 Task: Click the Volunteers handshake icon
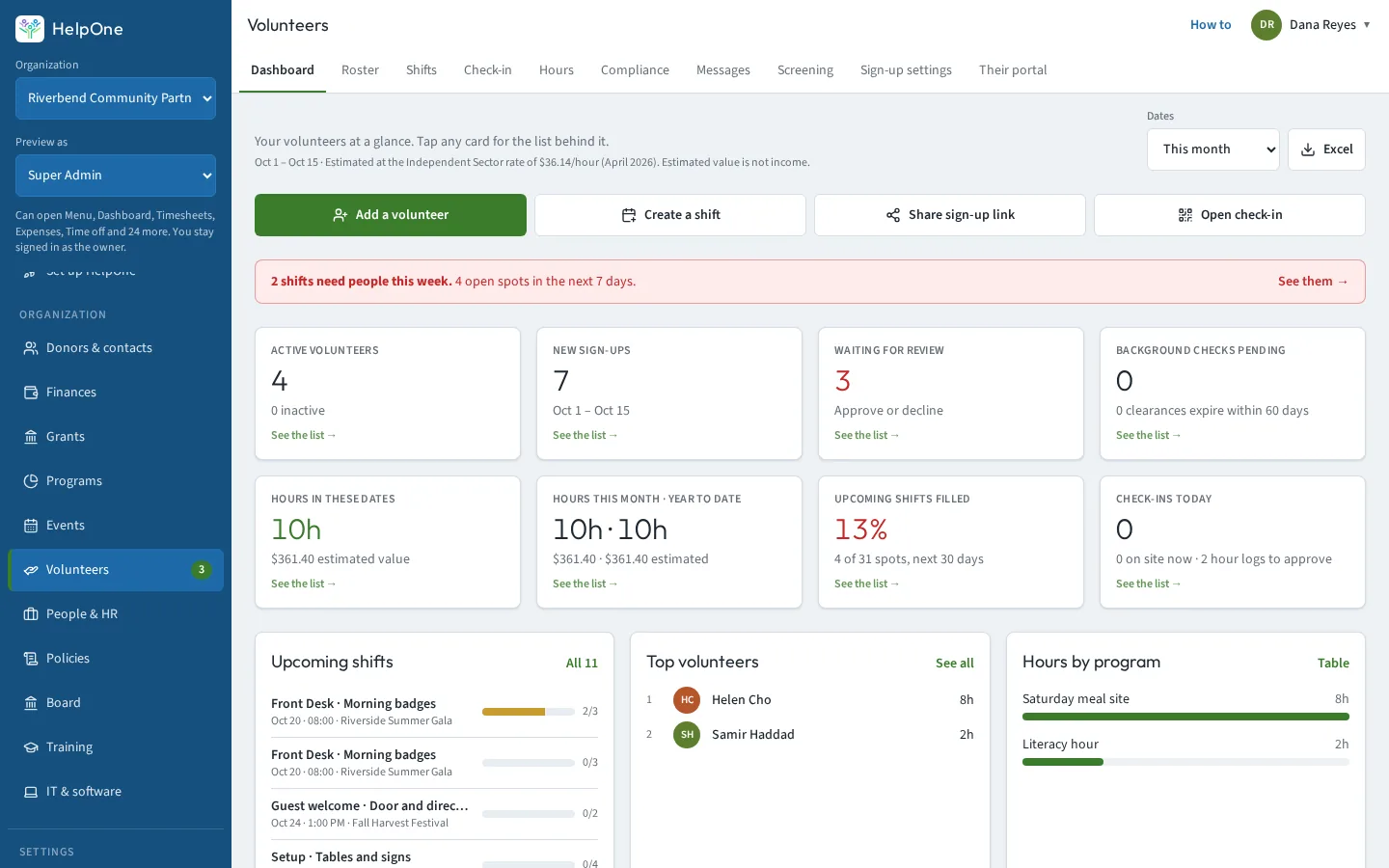31,570
